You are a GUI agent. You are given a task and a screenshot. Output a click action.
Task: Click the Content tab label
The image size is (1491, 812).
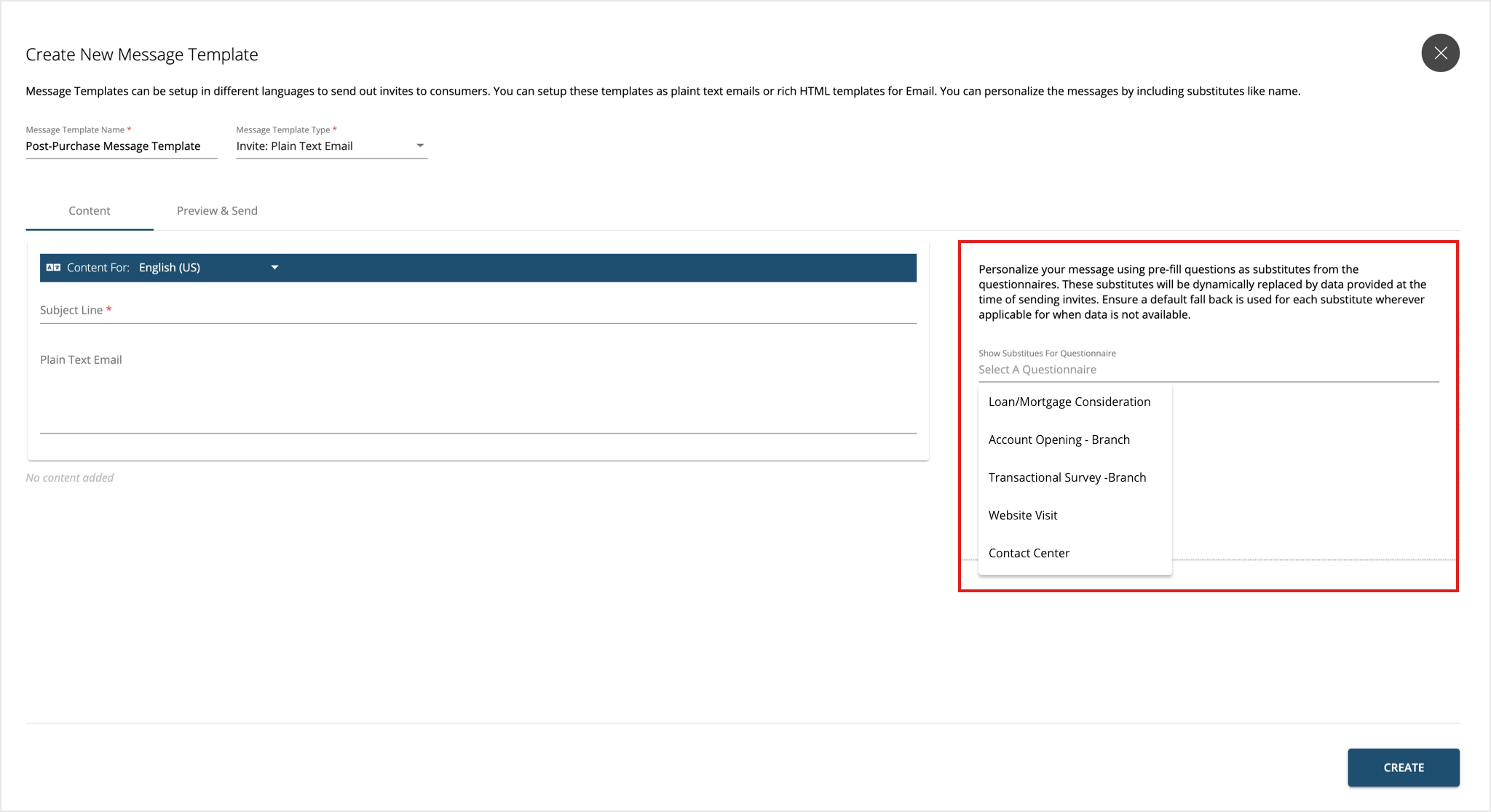[x=89, y=210]
